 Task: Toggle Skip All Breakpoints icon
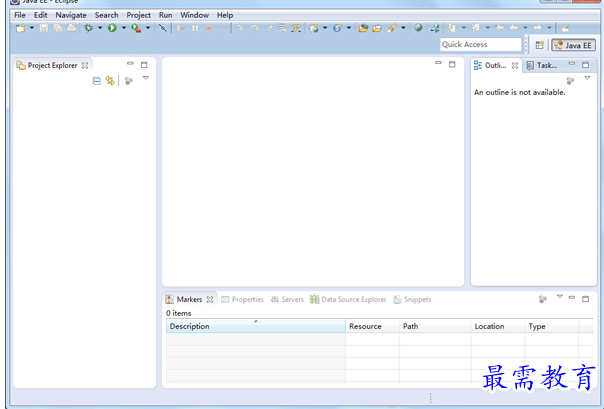pos(163,28)
